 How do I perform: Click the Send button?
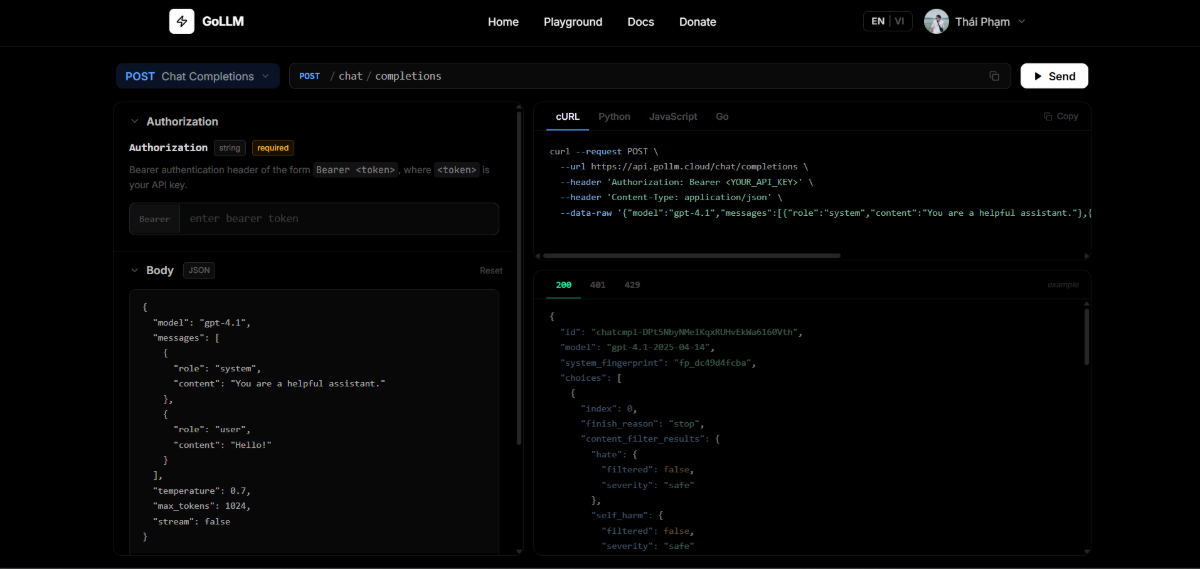tap(1054, 76)
